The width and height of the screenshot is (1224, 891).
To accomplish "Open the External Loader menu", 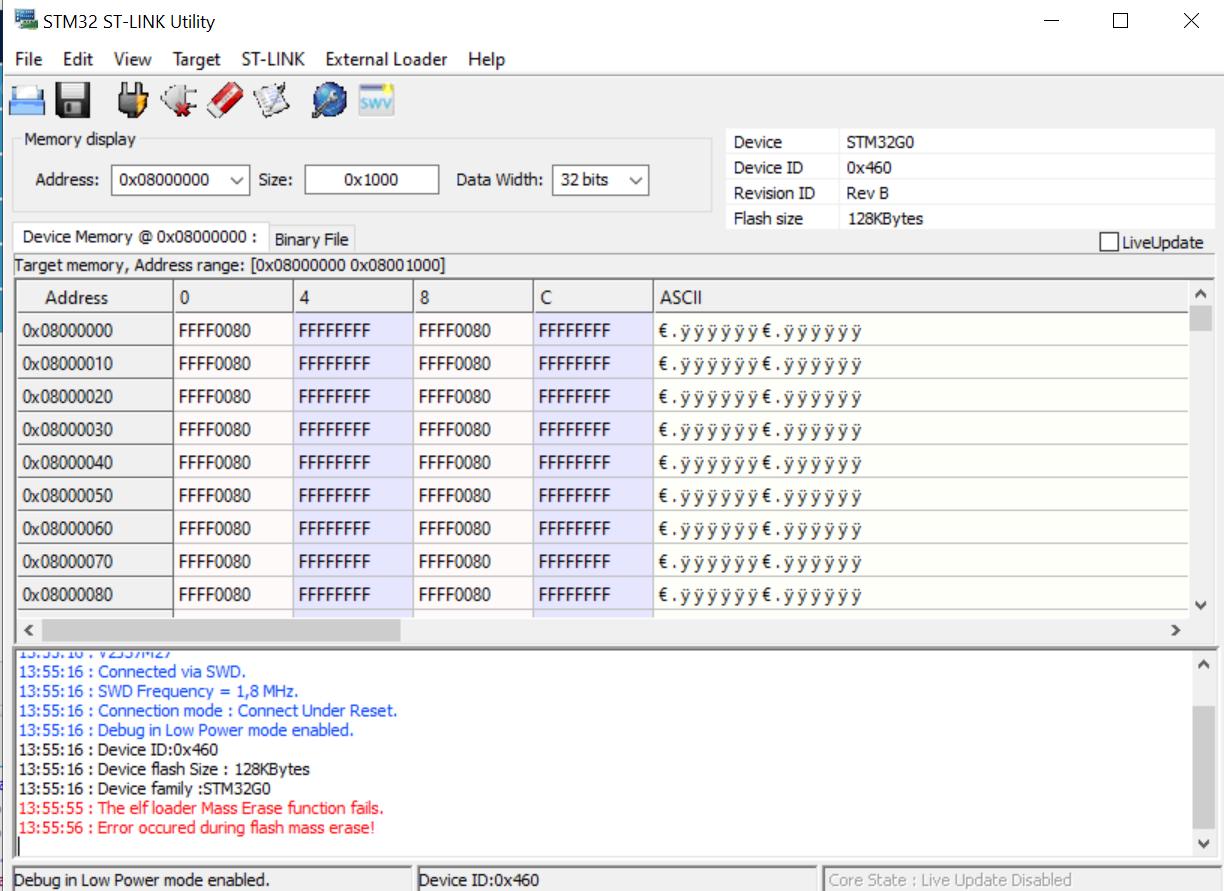I will tap(385, 59).
